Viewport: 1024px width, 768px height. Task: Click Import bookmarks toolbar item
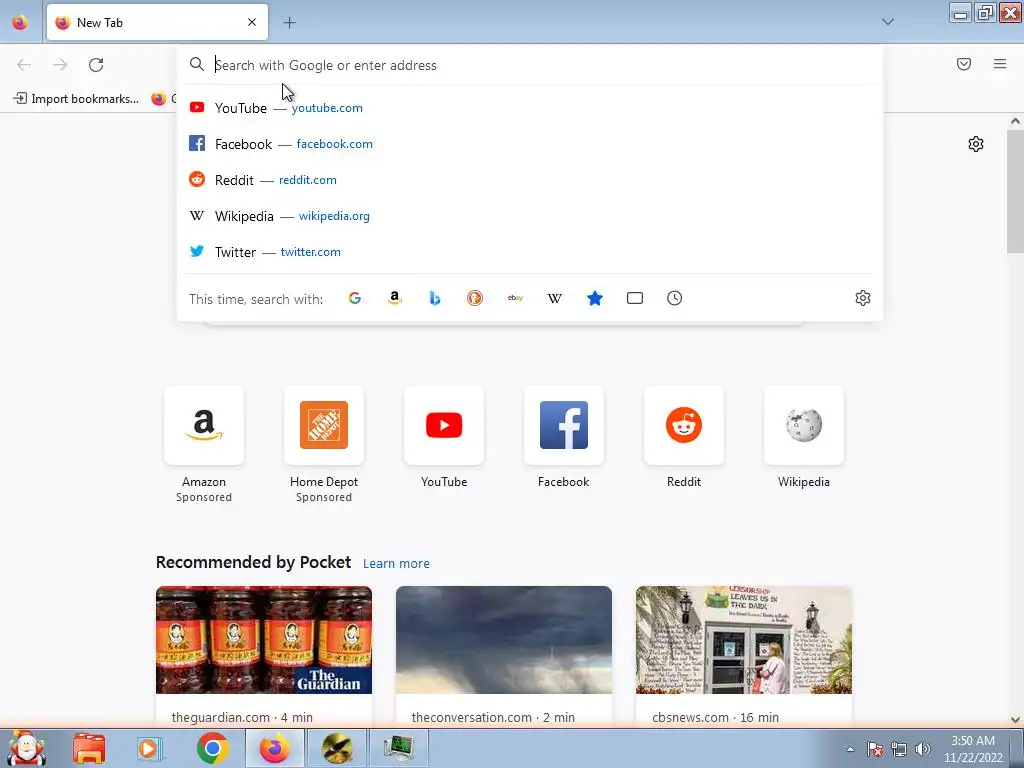[x=76, y=99]
